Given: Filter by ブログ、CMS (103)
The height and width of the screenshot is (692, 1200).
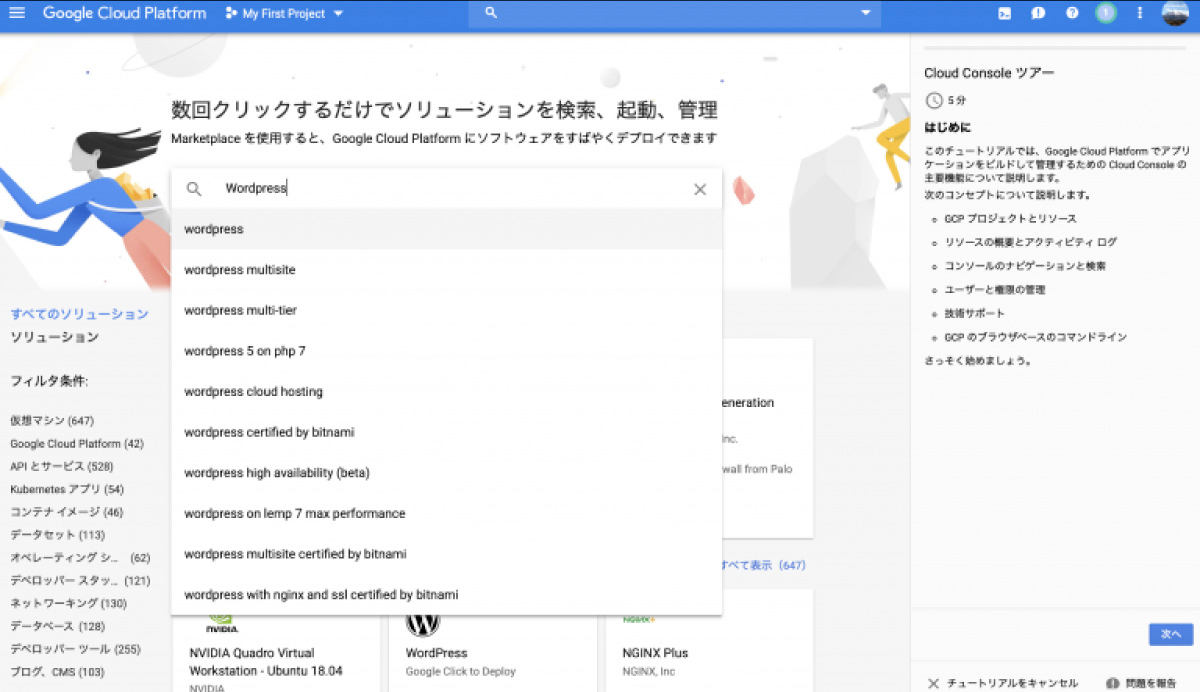Looking at the screenshot, I should coord(58,672).
